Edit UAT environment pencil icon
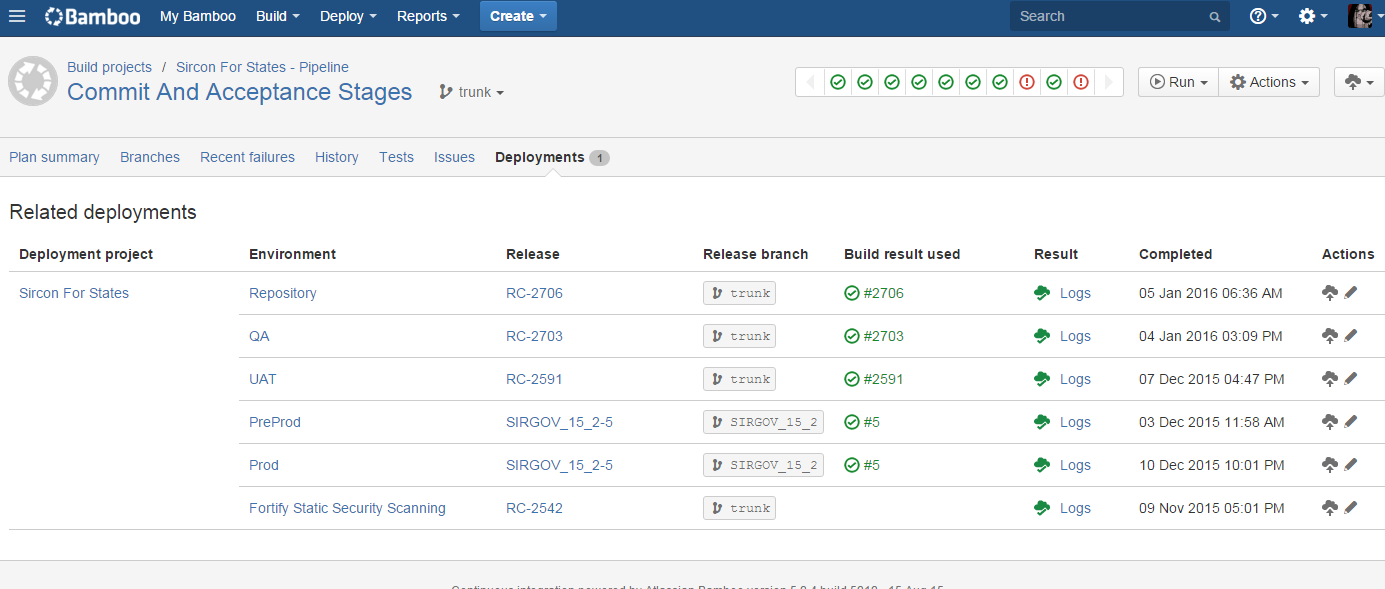Screen dimensions: 1385x589 1351,379
